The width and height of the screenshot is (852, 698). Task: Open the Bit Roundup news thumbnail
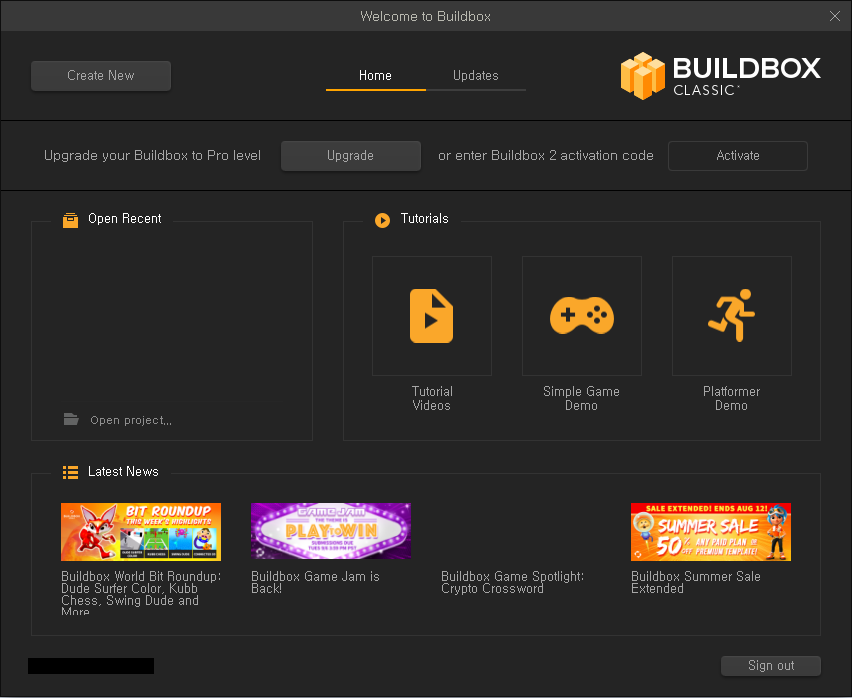141,532
